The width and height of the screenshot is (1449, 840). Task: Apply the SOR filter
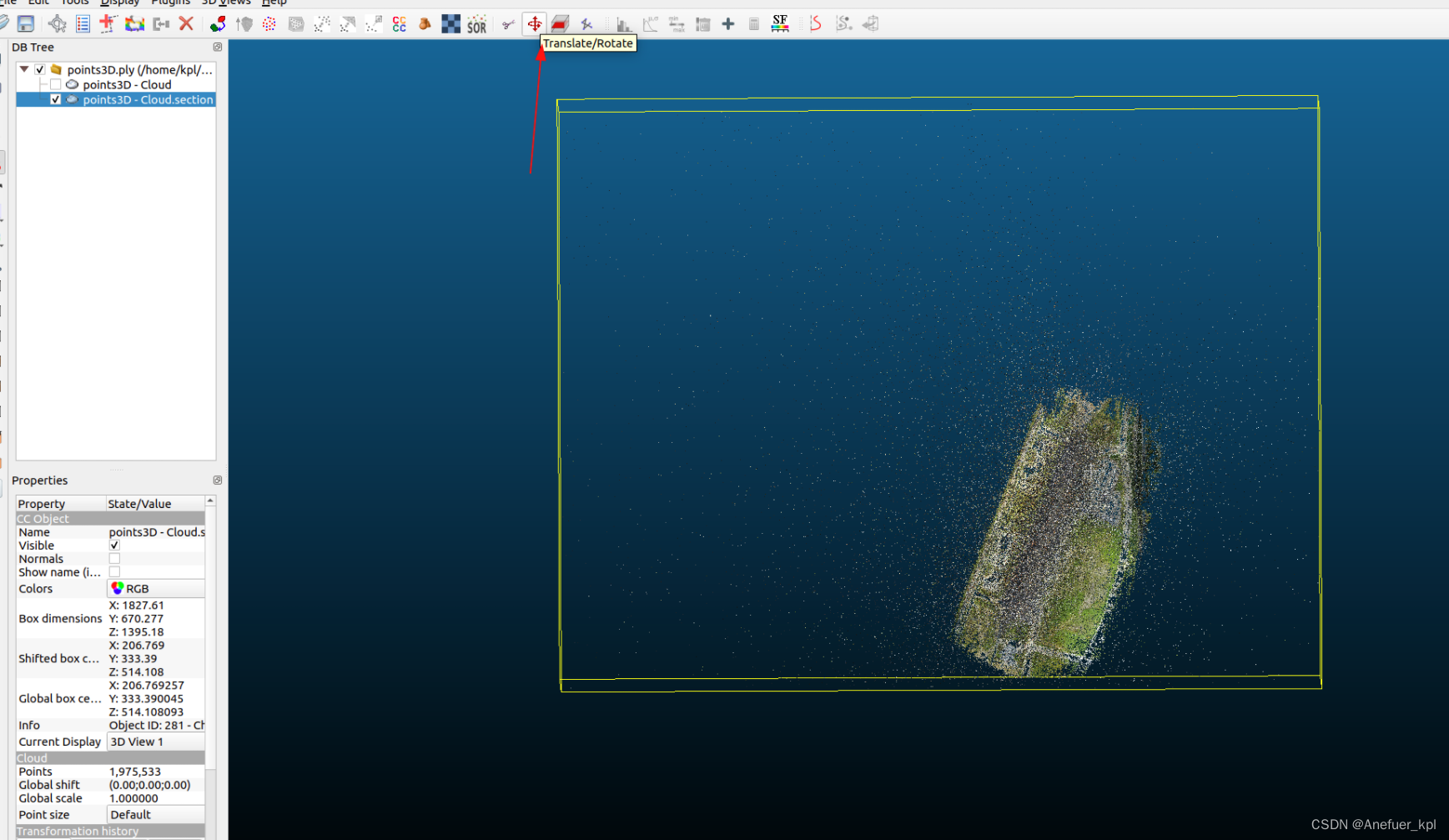coord(477,24)
